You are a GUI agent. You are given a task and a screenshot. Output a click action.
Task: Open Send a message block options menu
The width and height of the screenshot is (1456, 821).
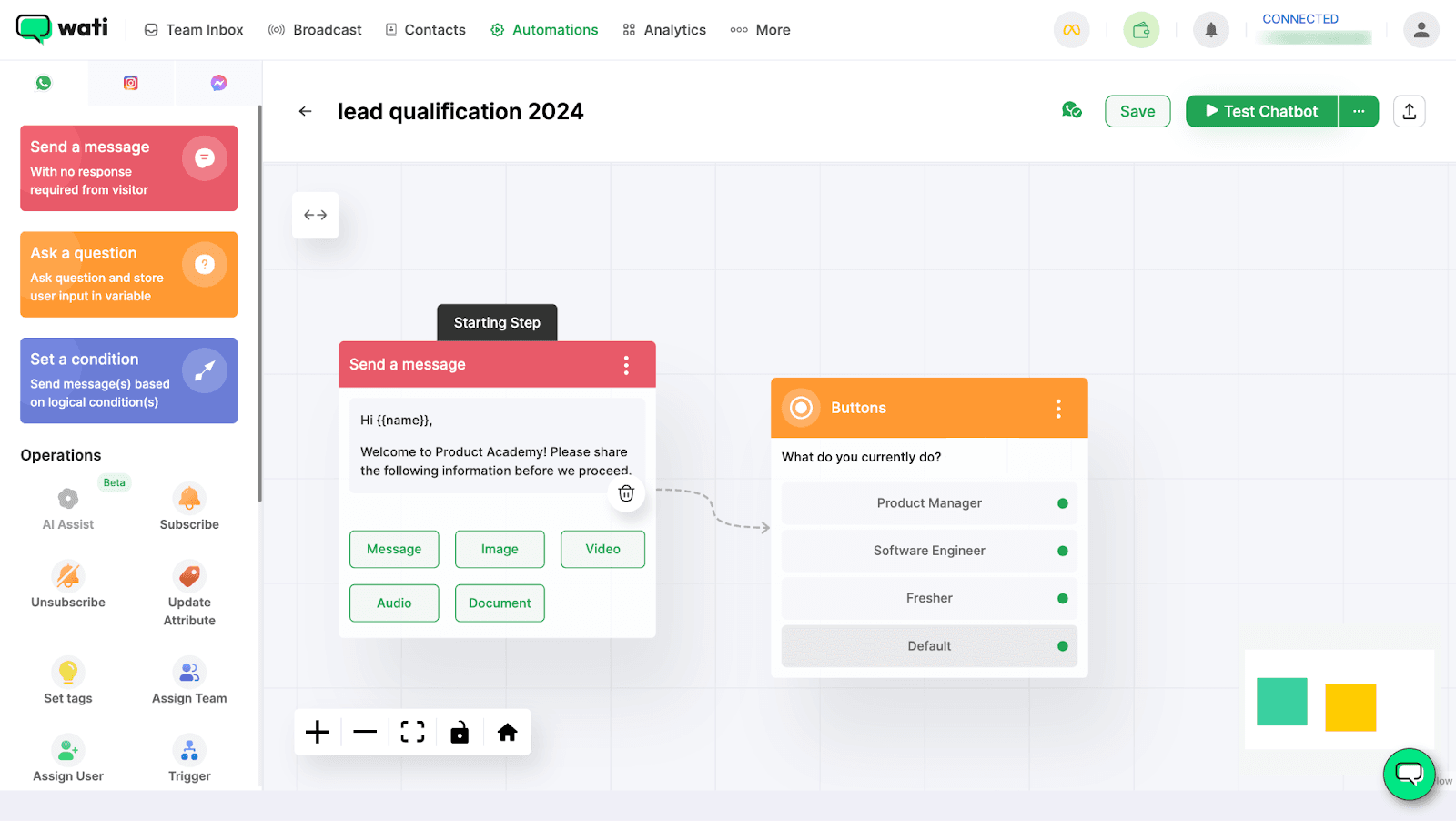point(626,365)
